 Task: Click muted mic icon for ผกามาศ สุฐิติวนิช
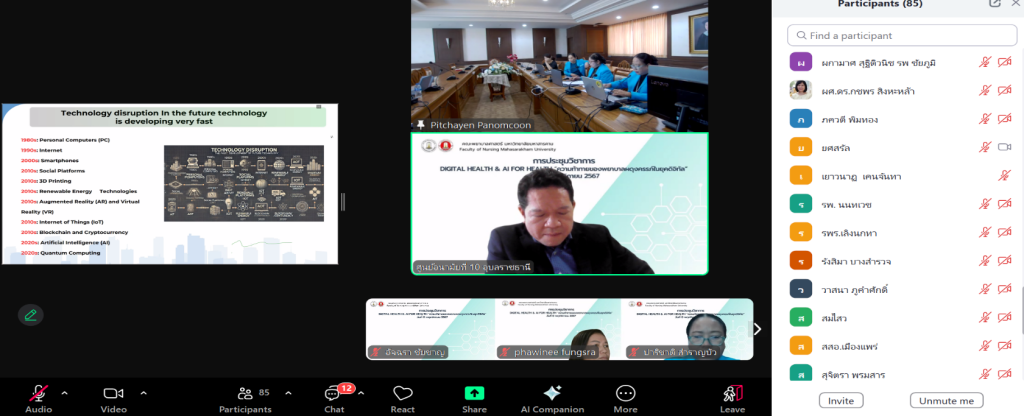(x=985, y=63)
